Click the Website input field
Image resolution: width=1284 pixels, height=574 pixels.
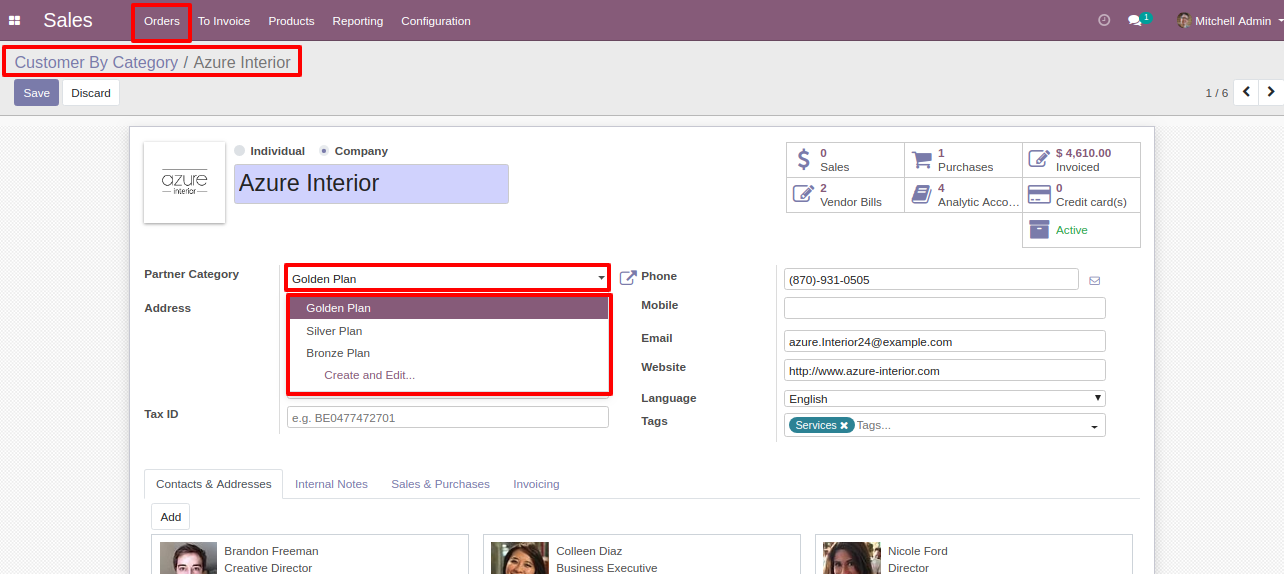click(x=945, y=371)
